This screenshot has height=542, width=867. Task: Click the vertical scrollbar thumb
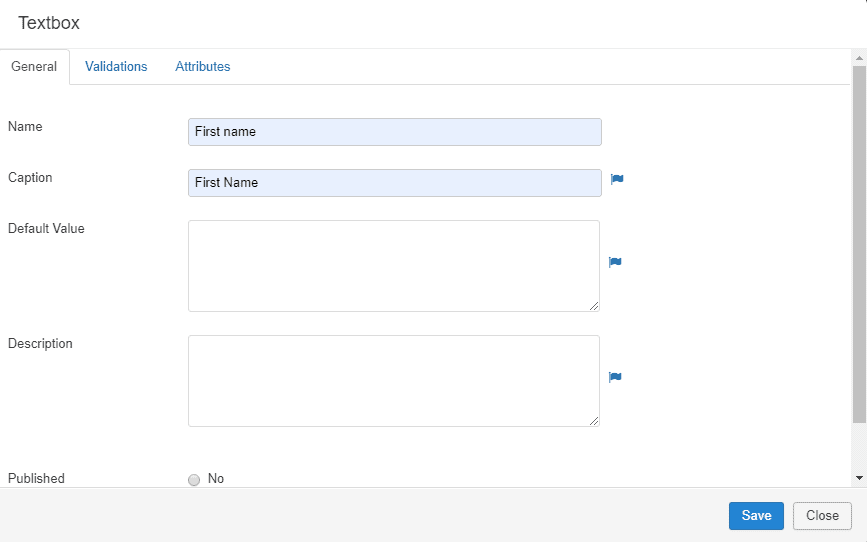click(x=859, y=244)
